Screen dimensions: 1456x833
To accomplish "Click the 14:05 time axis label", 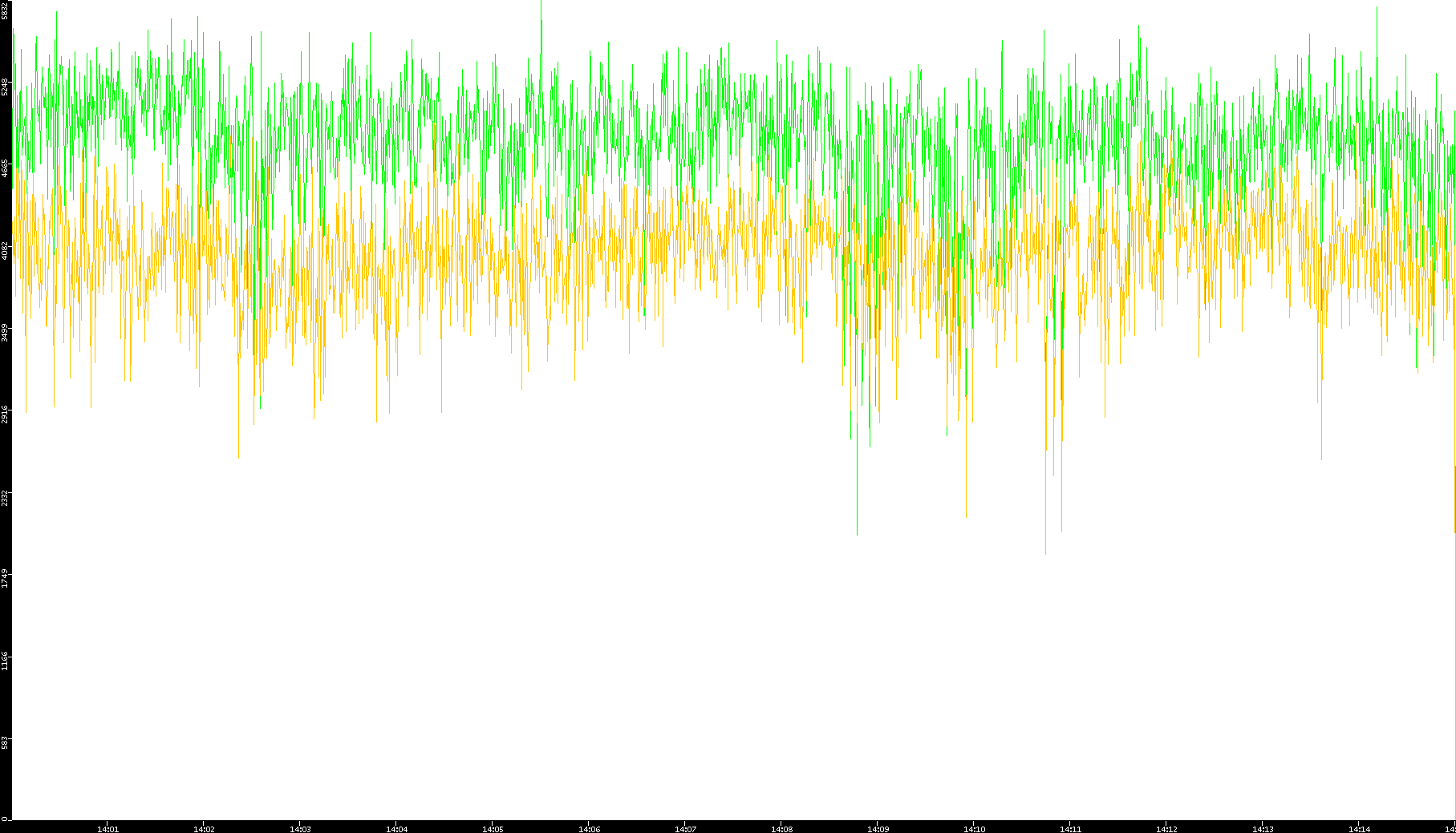I will click(x=493, y=829).
